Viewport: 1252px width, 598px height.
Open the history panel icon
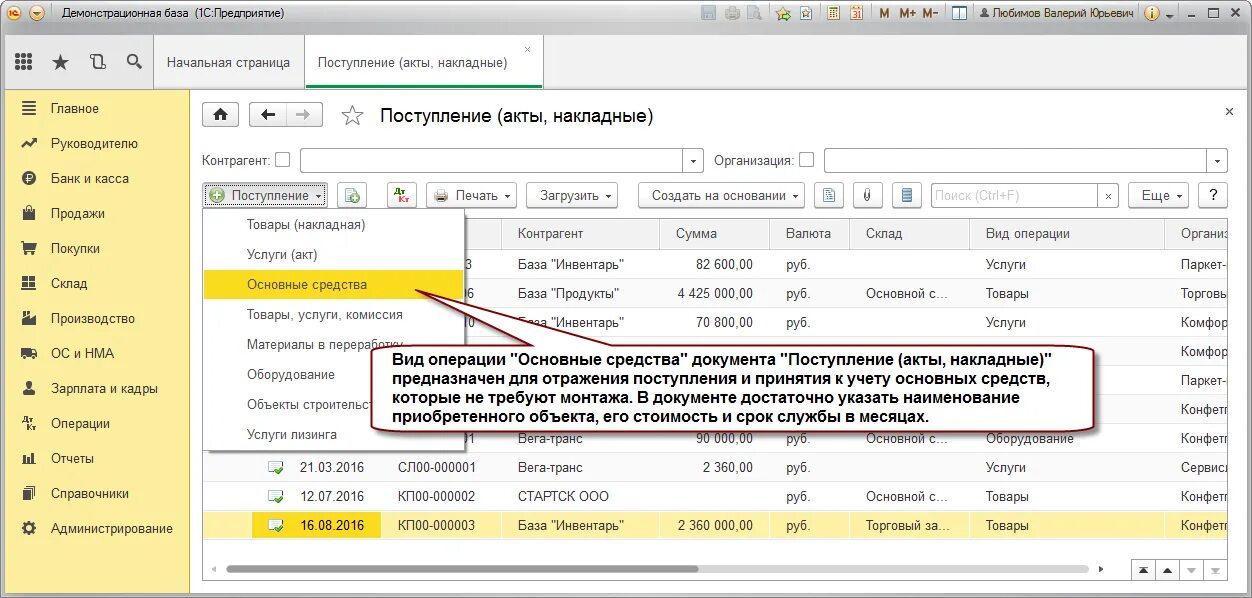click(97, 62)
